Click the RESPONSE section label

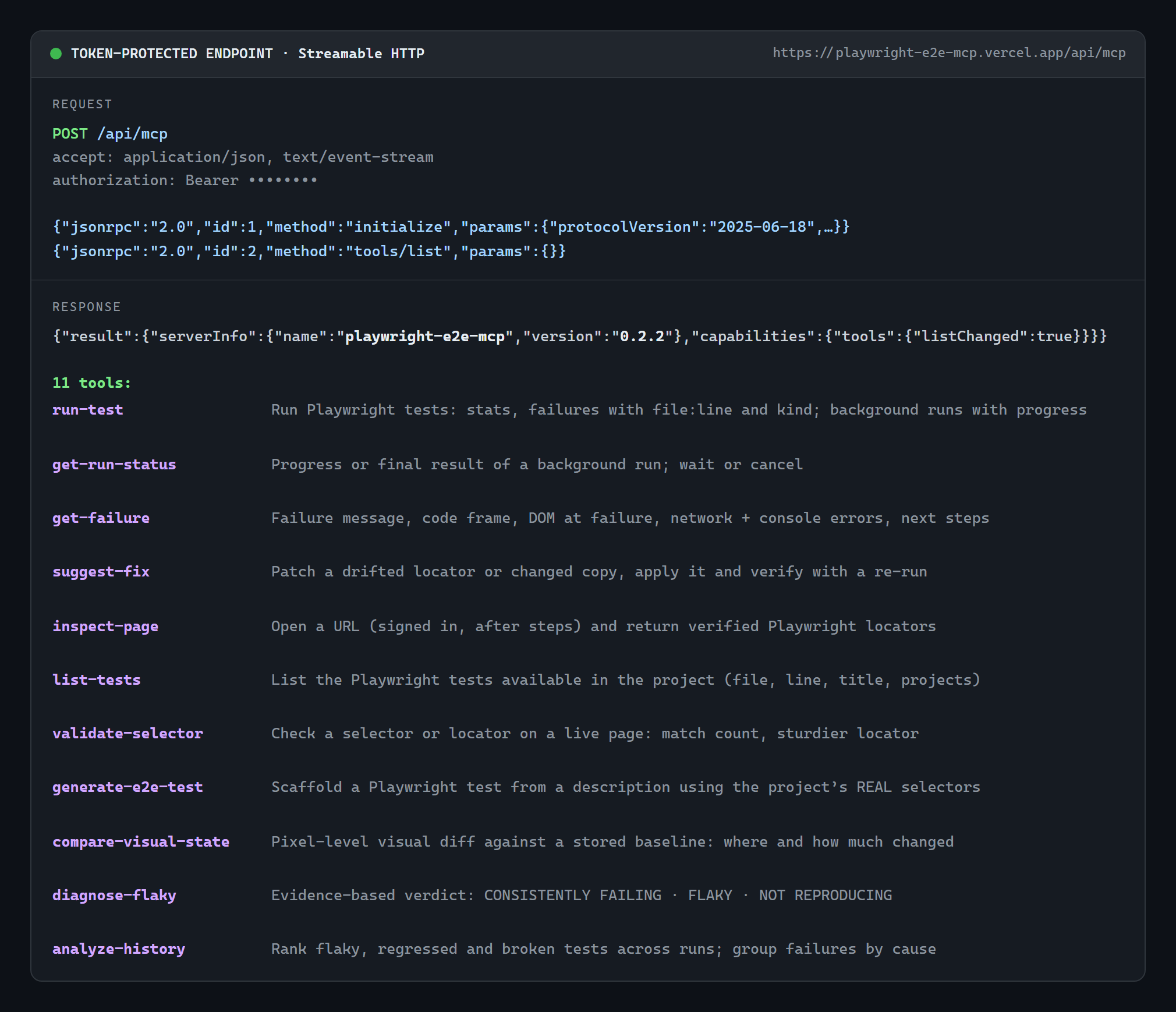pos(87,307)
